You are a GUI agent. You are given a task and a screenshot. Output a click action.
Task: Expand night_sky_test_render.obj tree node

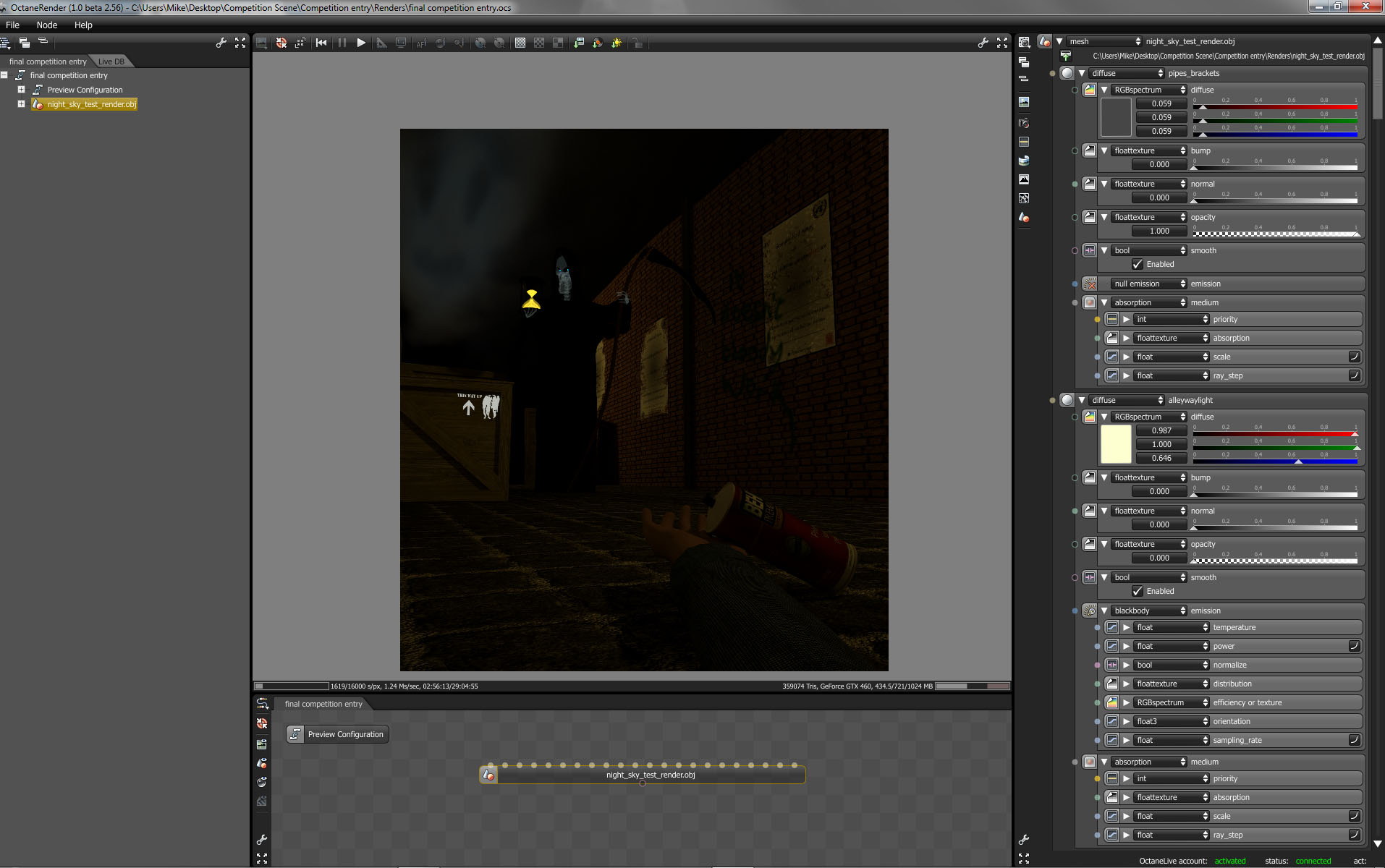click(21, 104)
